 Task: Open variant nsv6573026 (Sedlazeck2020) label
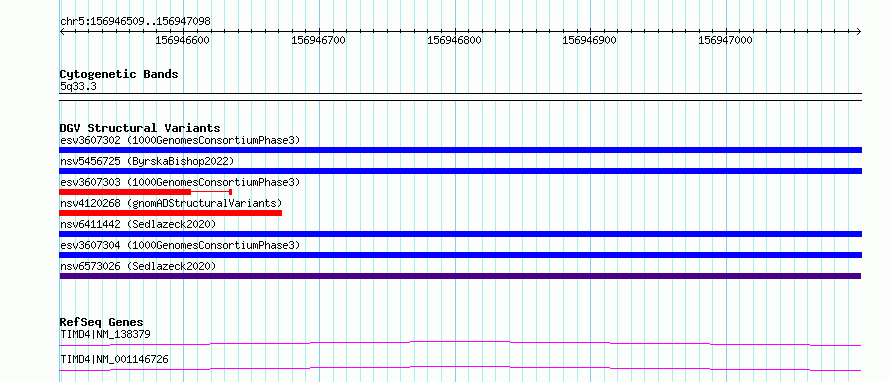(138, 266)
